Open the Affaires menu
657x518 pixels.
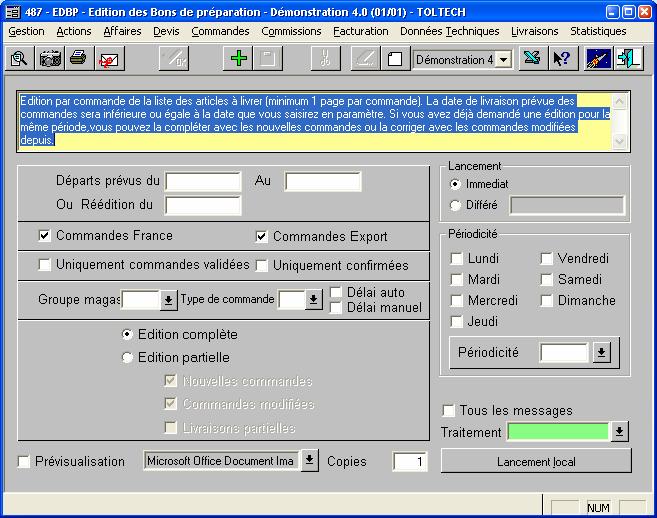(122, 31)
